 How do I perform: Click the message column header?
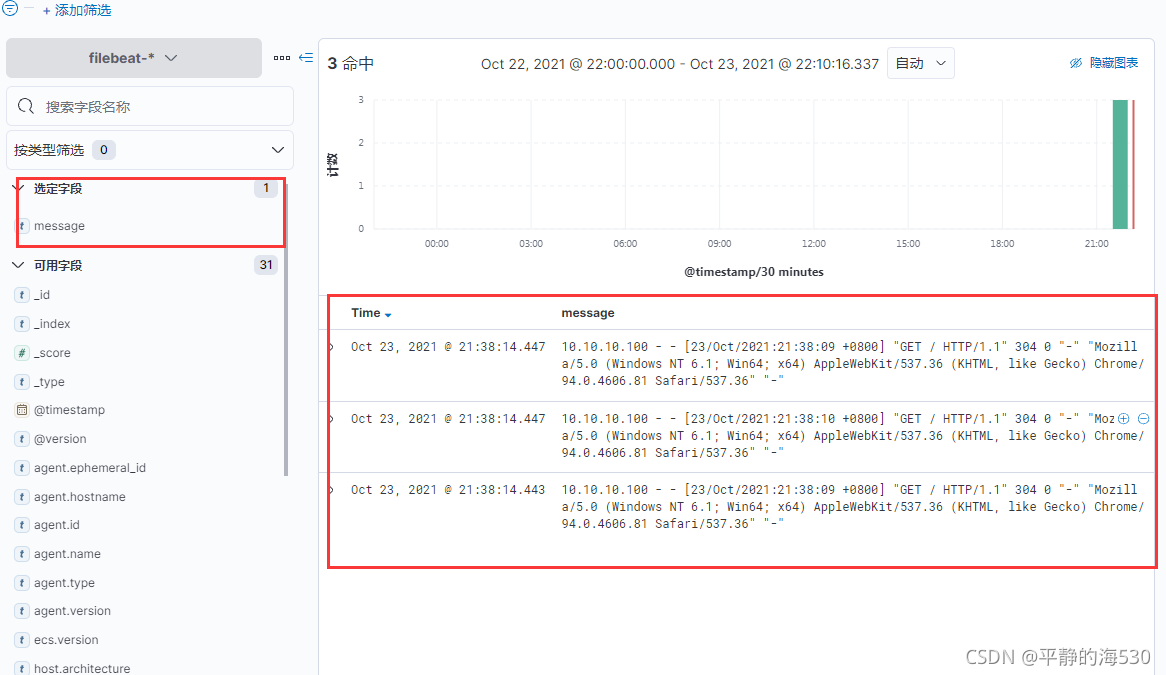[587, 314]
